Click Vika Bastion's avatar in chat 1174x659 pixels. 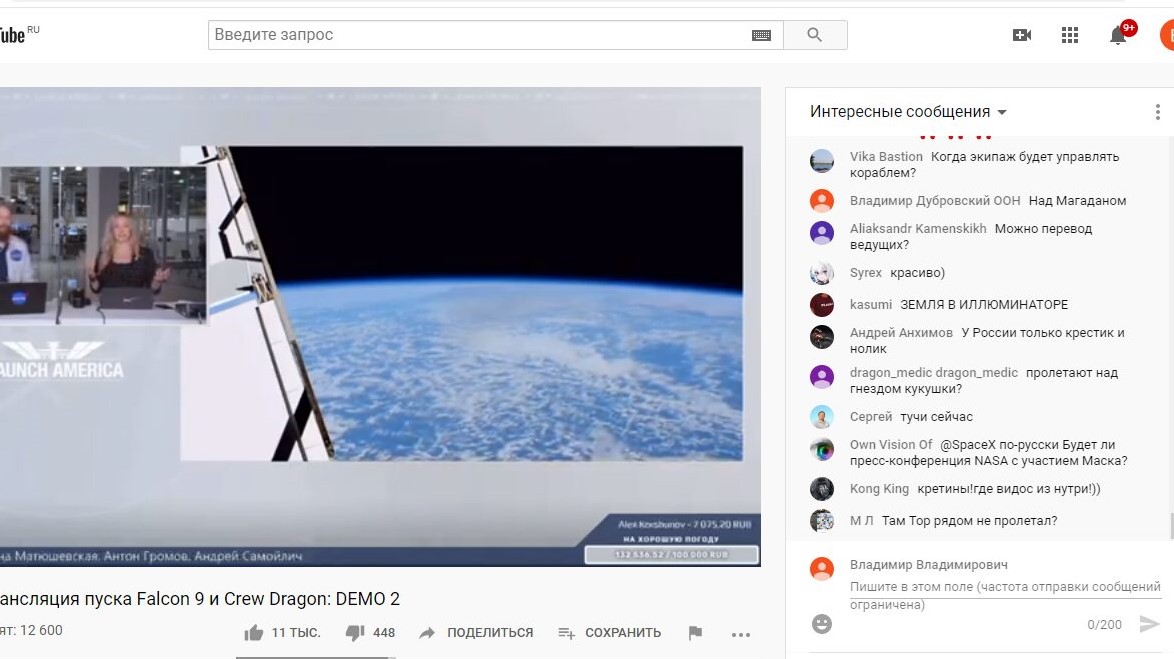point(822,161)
